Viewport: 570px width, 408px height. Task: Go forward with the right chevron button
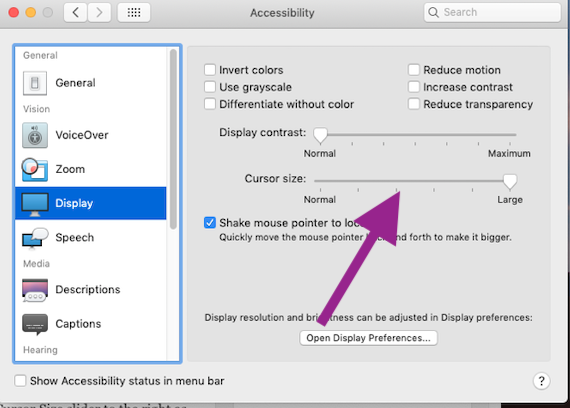tap(99, 13)
